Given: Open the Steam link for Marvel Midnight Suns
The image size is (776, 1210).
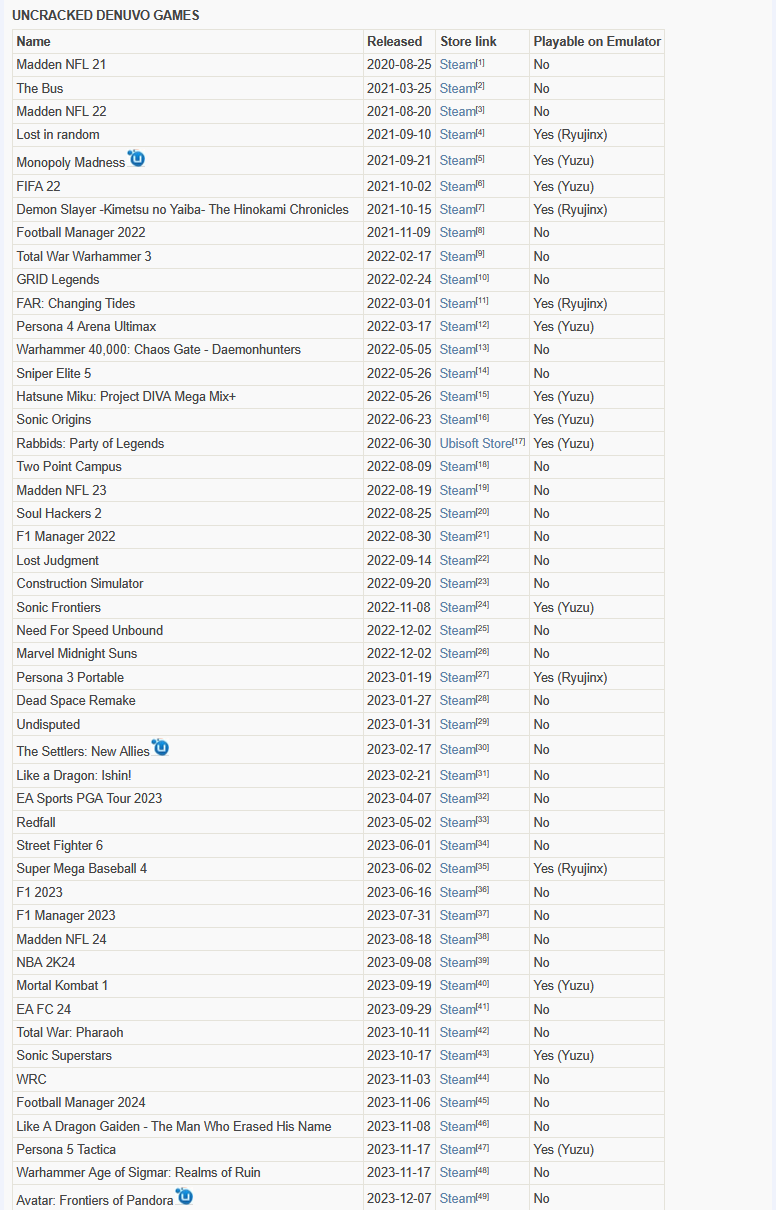Looking at the screenshot, I should point(458,654).
